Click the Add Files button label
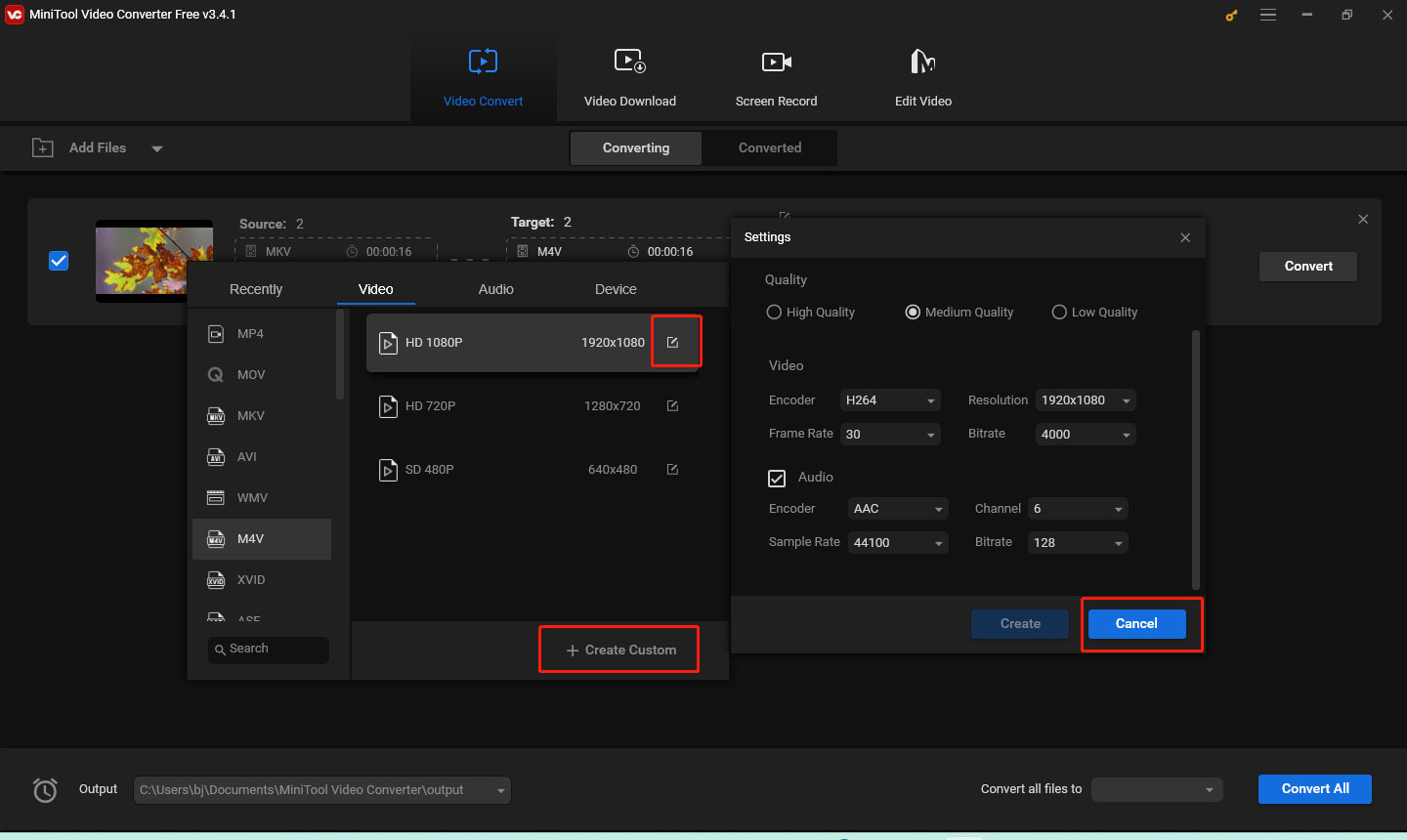 tap(98, 147)
